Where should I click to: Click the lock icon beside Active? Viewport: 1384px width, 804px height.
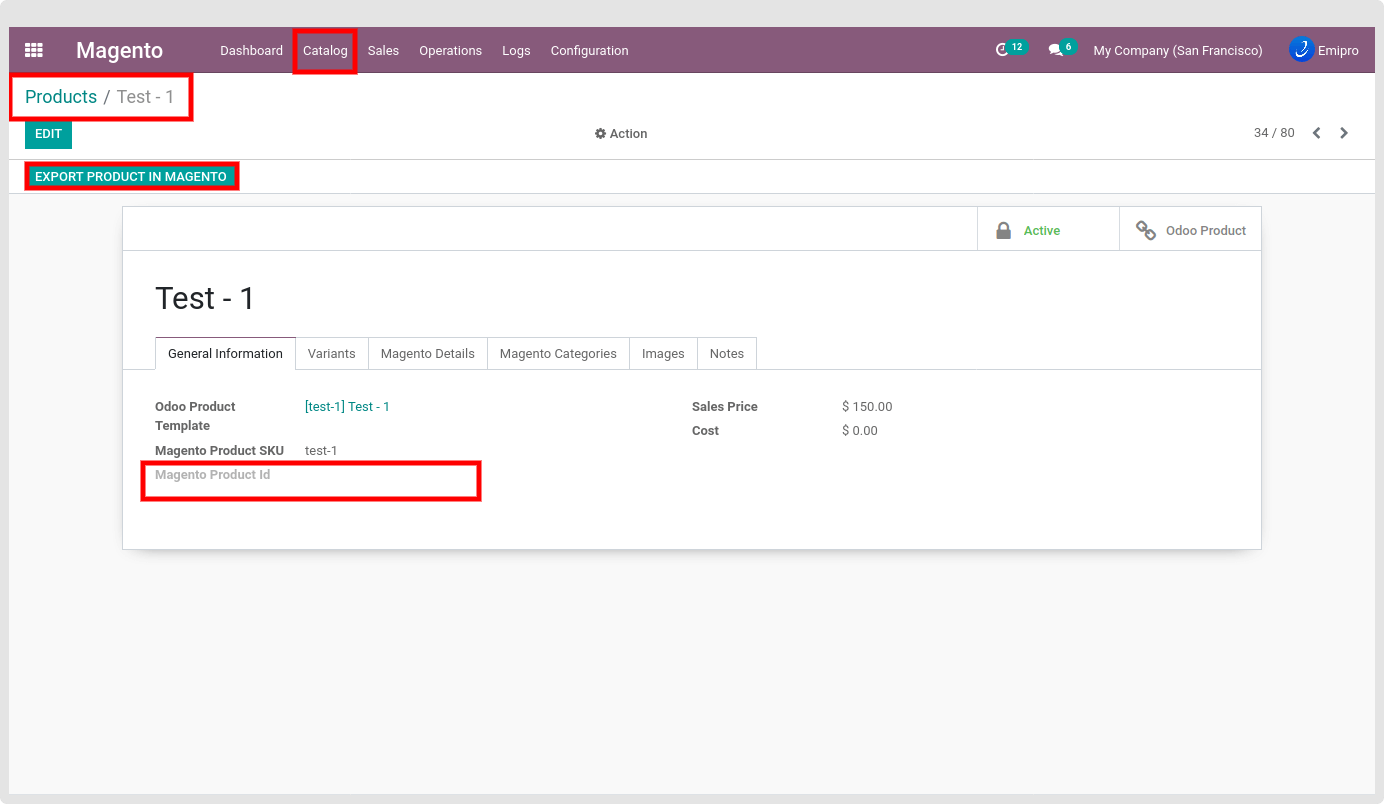[1003, 230]
